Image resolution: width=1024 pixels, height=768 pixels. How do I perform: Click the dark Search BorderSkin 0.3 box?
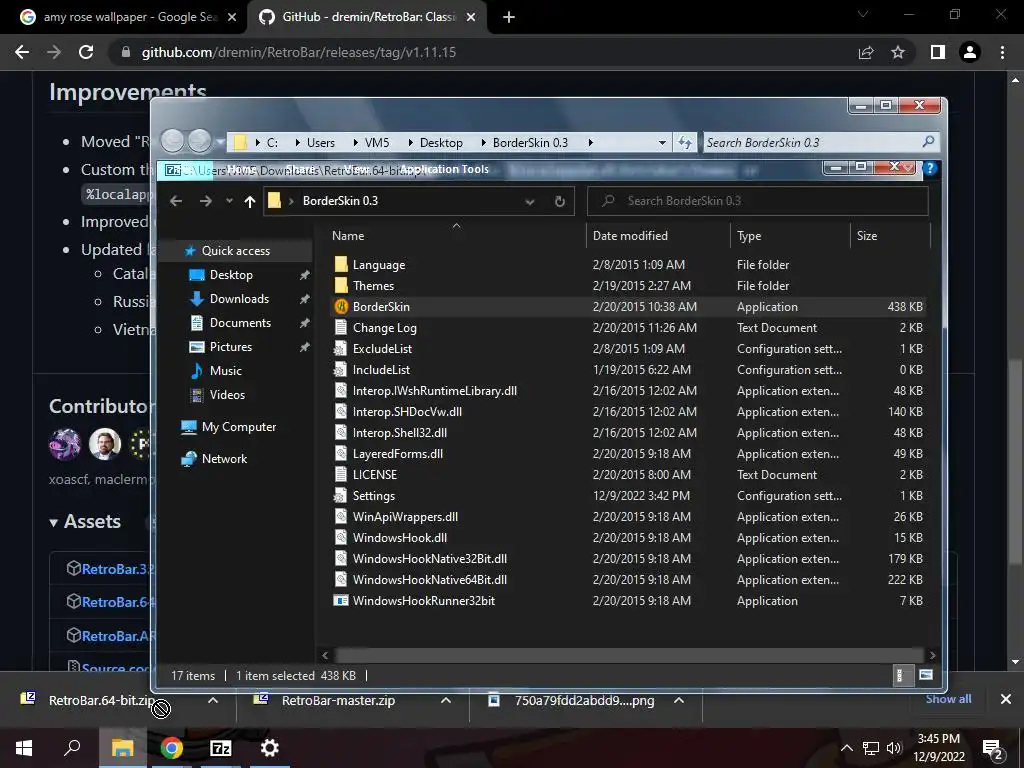(758, 201)
